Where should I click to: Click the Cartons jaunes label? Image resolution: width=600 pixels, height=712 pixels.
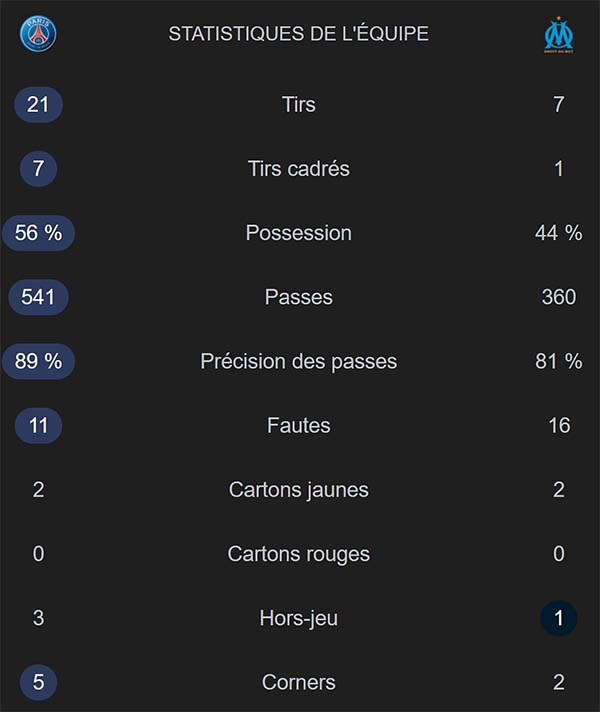point(298,490)
